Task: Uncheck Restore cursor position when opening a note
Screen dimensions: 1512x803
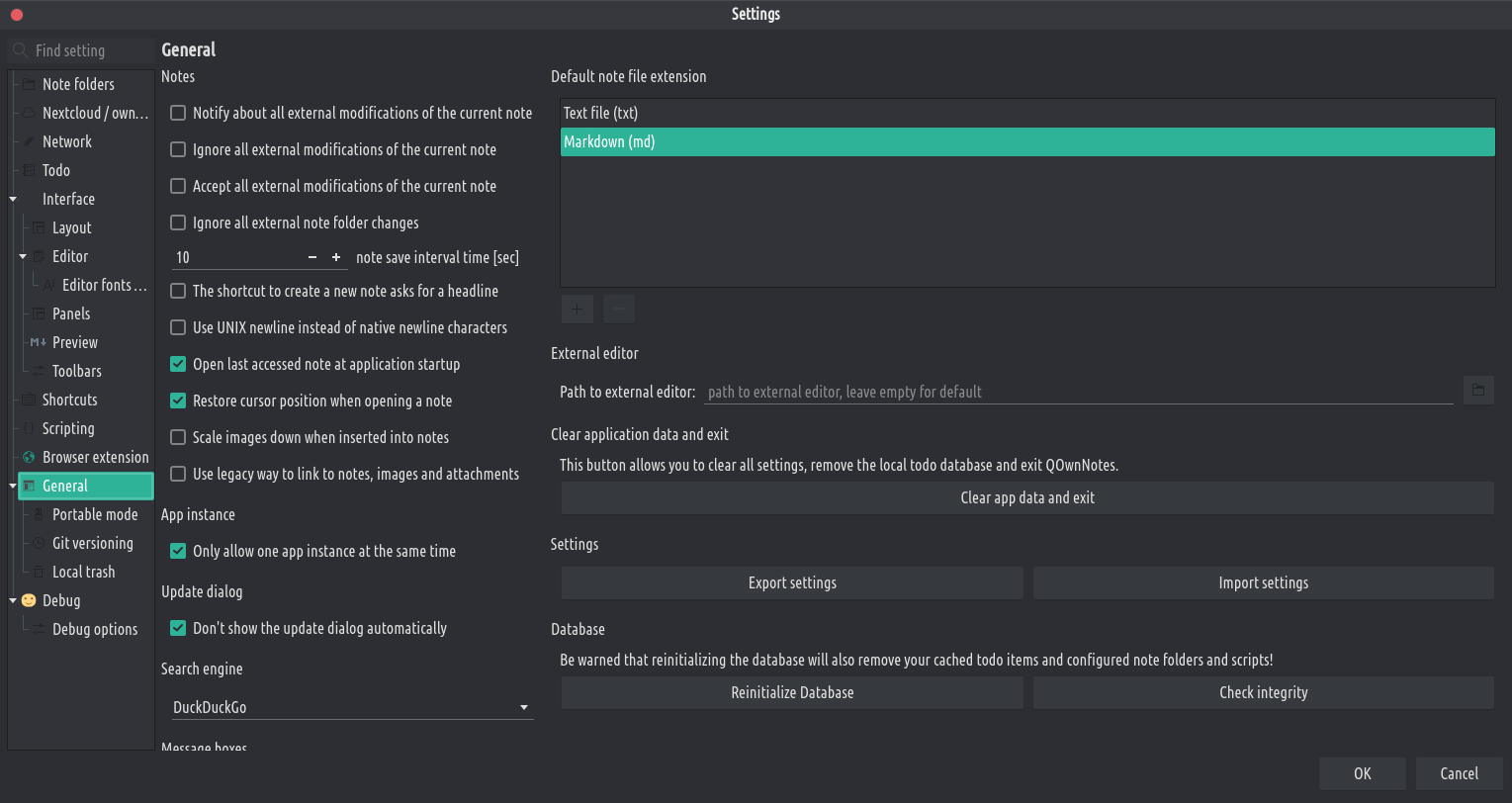Action: 178,401
